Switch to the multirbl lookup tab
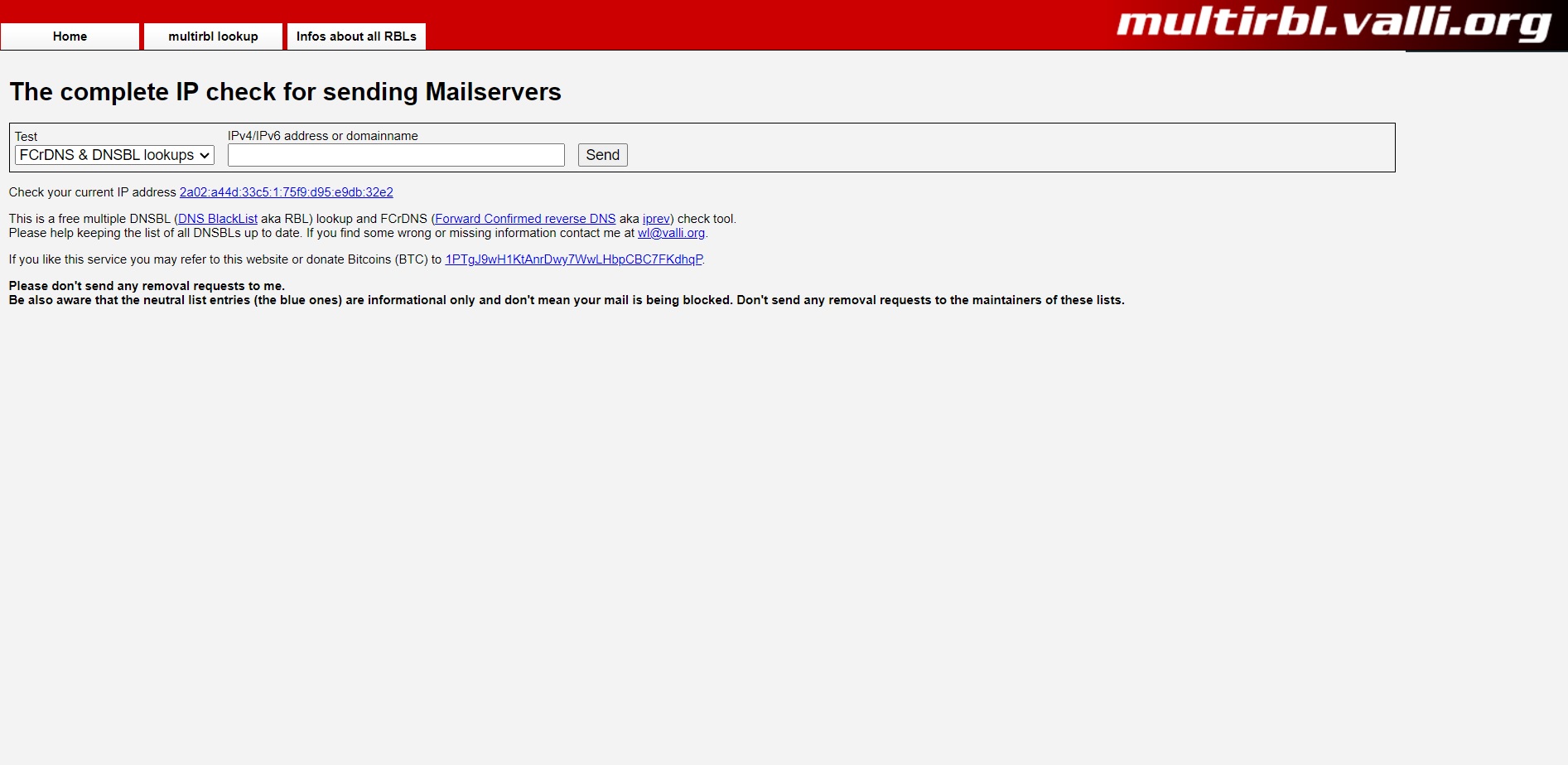Screen dimensions: 1568x765 [x=213, y=36]
